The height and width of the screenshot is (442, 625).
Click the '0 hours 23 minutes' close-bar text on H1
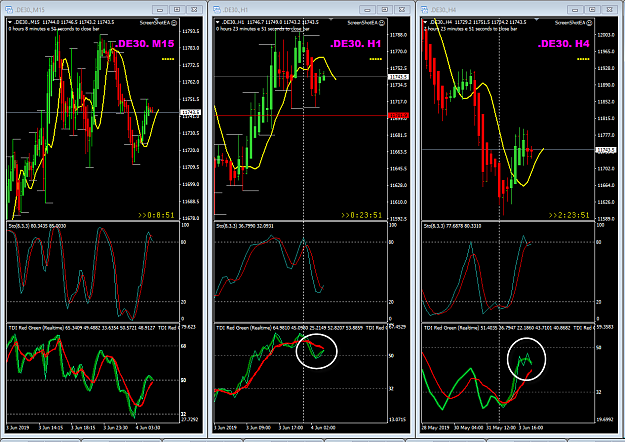point(263,29)
